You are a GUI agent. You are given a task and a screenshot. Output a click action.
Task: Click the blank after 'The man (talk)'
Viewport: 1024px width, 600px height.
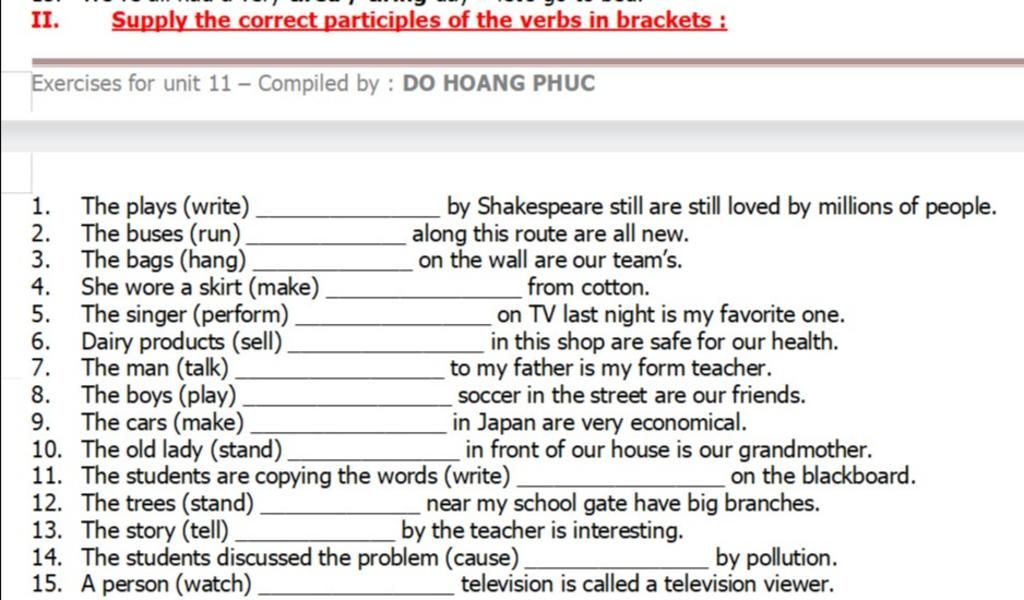click(x=340, y=370)
